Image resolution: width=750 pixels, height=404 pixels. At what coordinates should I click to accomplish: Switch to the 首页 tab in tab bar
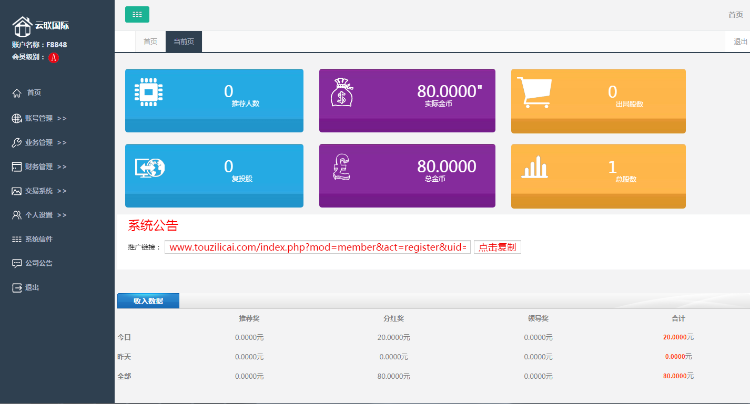tap(150, 42)
